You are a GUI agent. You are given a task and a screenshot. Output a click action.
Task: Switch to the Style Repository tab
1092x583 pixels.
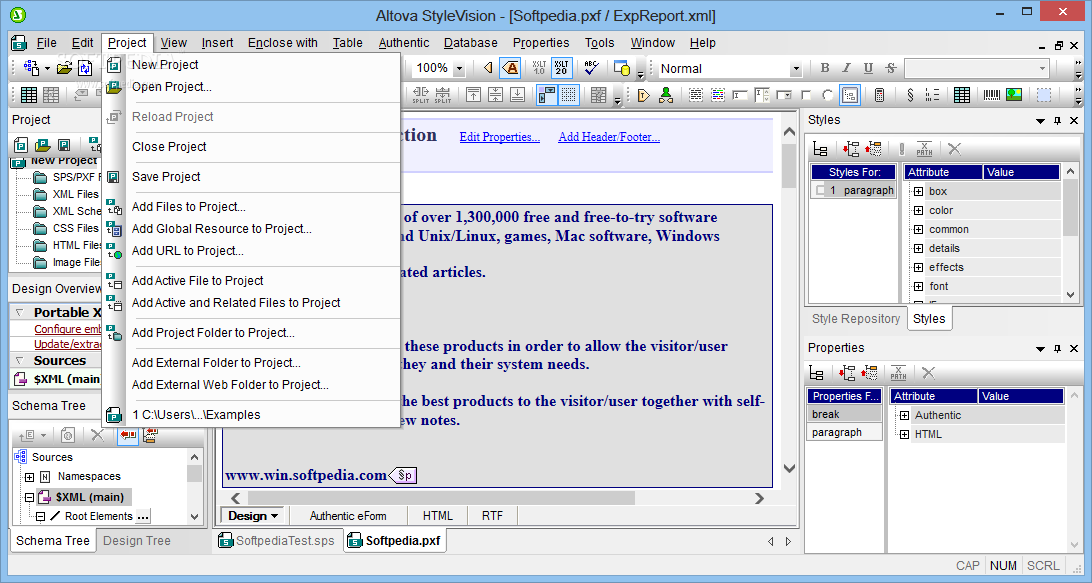click(856, 318)
